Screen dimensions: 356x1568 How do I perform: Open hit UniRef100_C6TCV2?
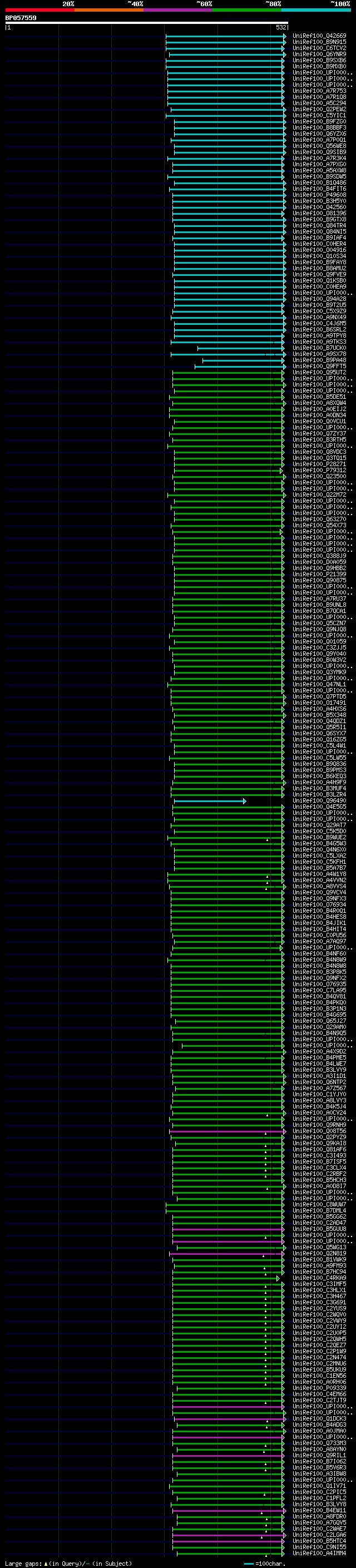(x=319, y=48)
